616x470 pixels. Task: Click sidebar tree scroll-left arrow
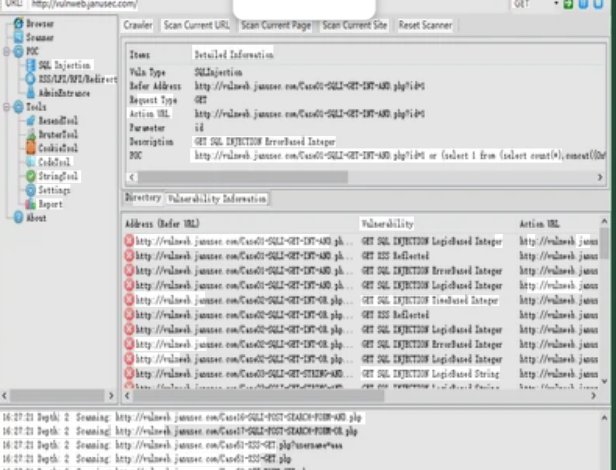click(x=4, y=395)
